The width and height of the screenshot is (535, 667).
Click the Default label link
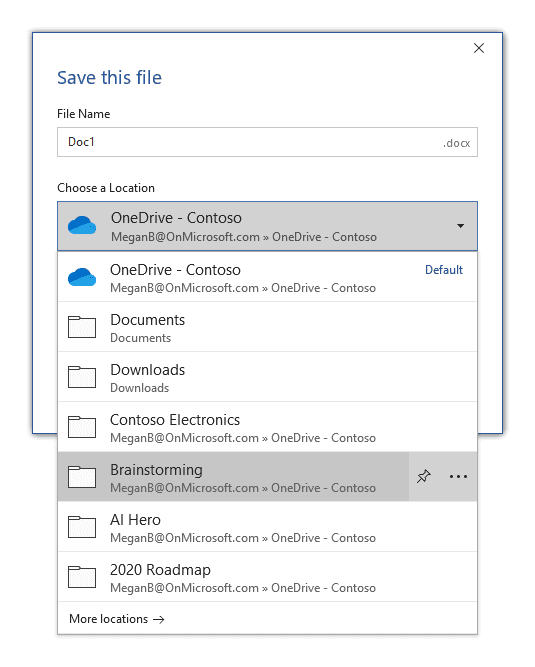(444, 270)
